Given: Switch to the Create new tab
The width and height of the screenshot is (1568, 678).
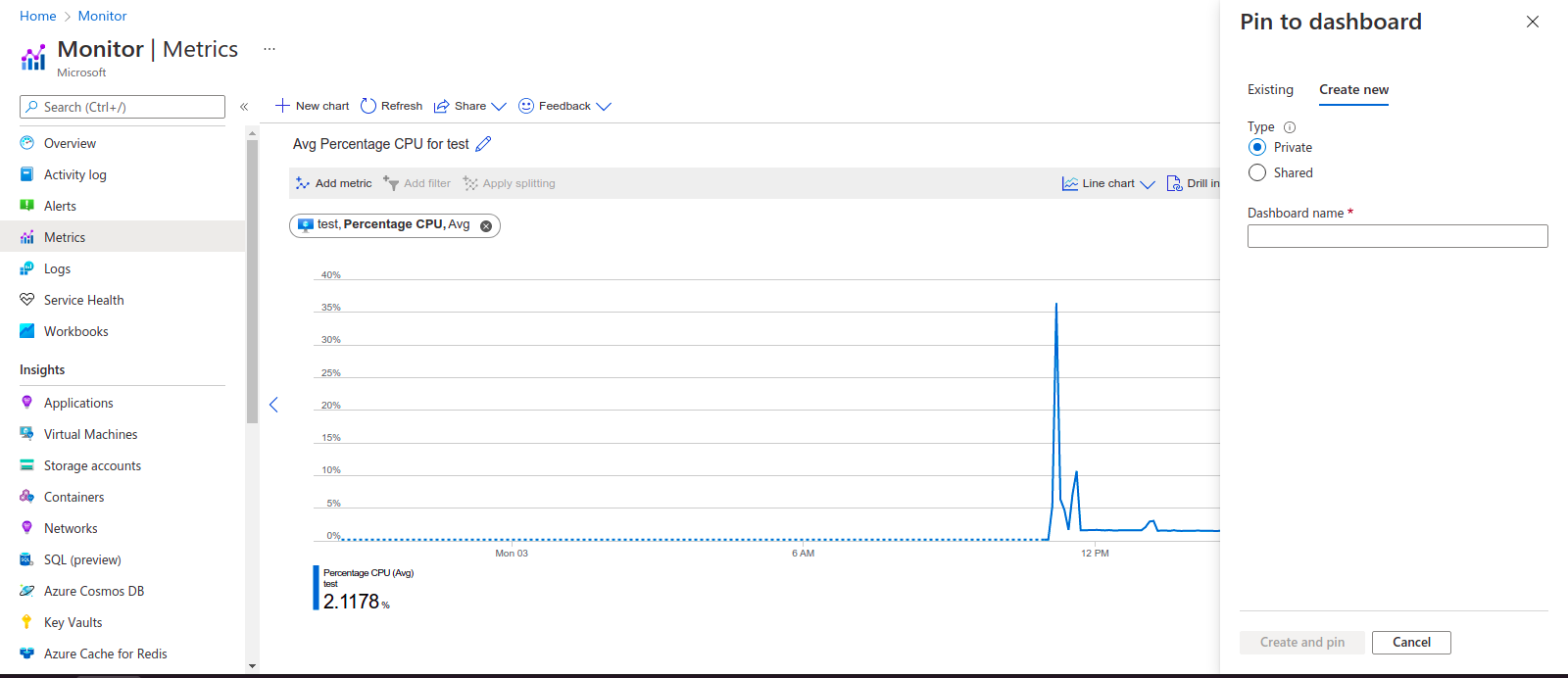Looking at the screenshot, I should (1353, 89).
